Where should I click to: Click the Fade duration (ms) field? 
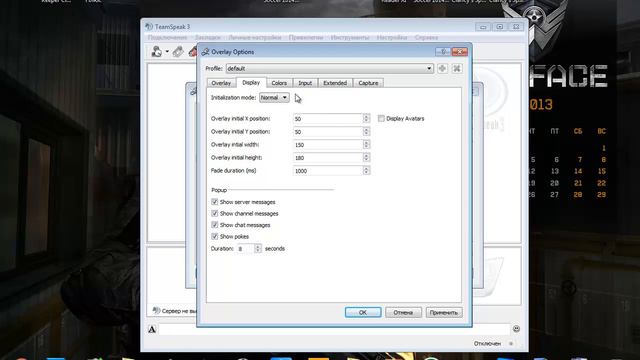click(328, 171)
